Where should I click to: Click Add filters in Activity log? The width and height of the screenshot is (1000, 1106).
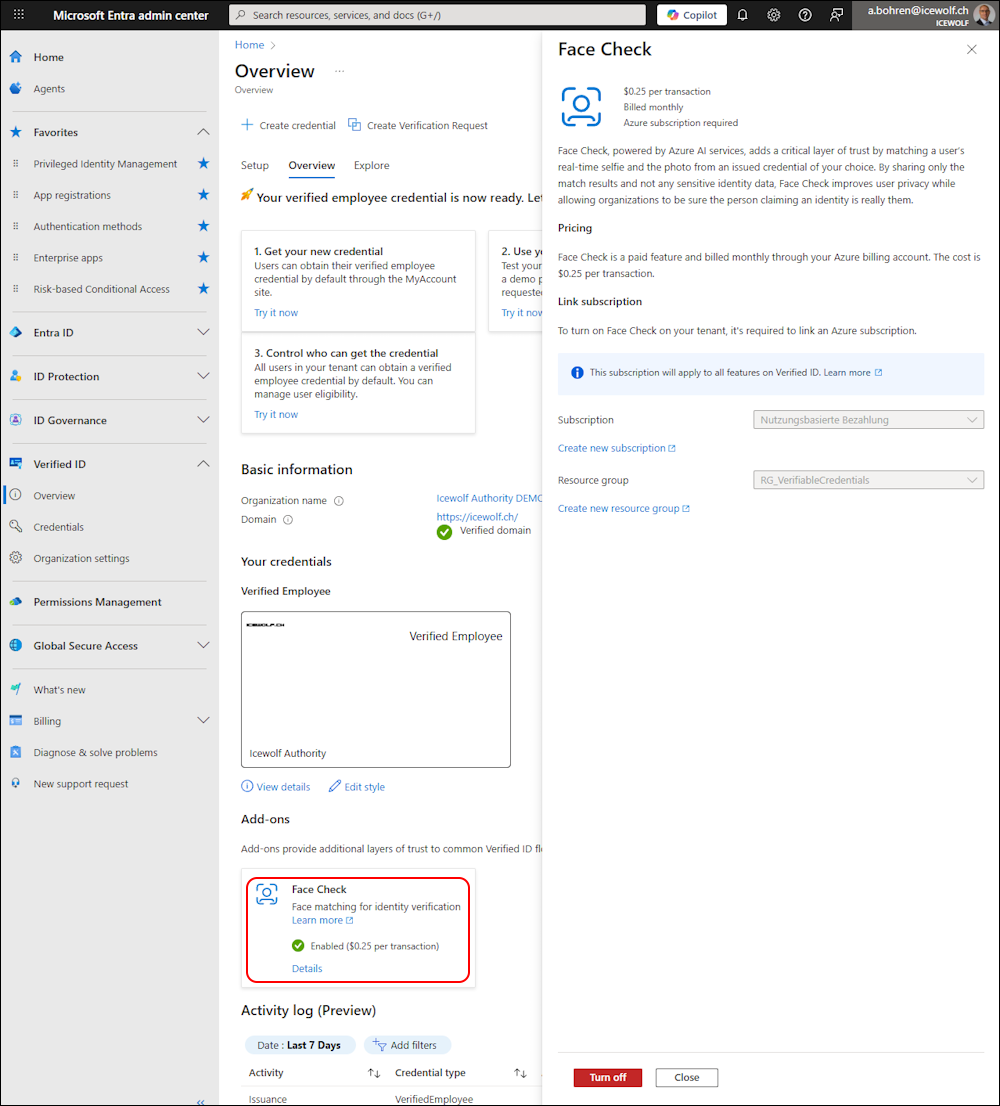coord(407,1045)
